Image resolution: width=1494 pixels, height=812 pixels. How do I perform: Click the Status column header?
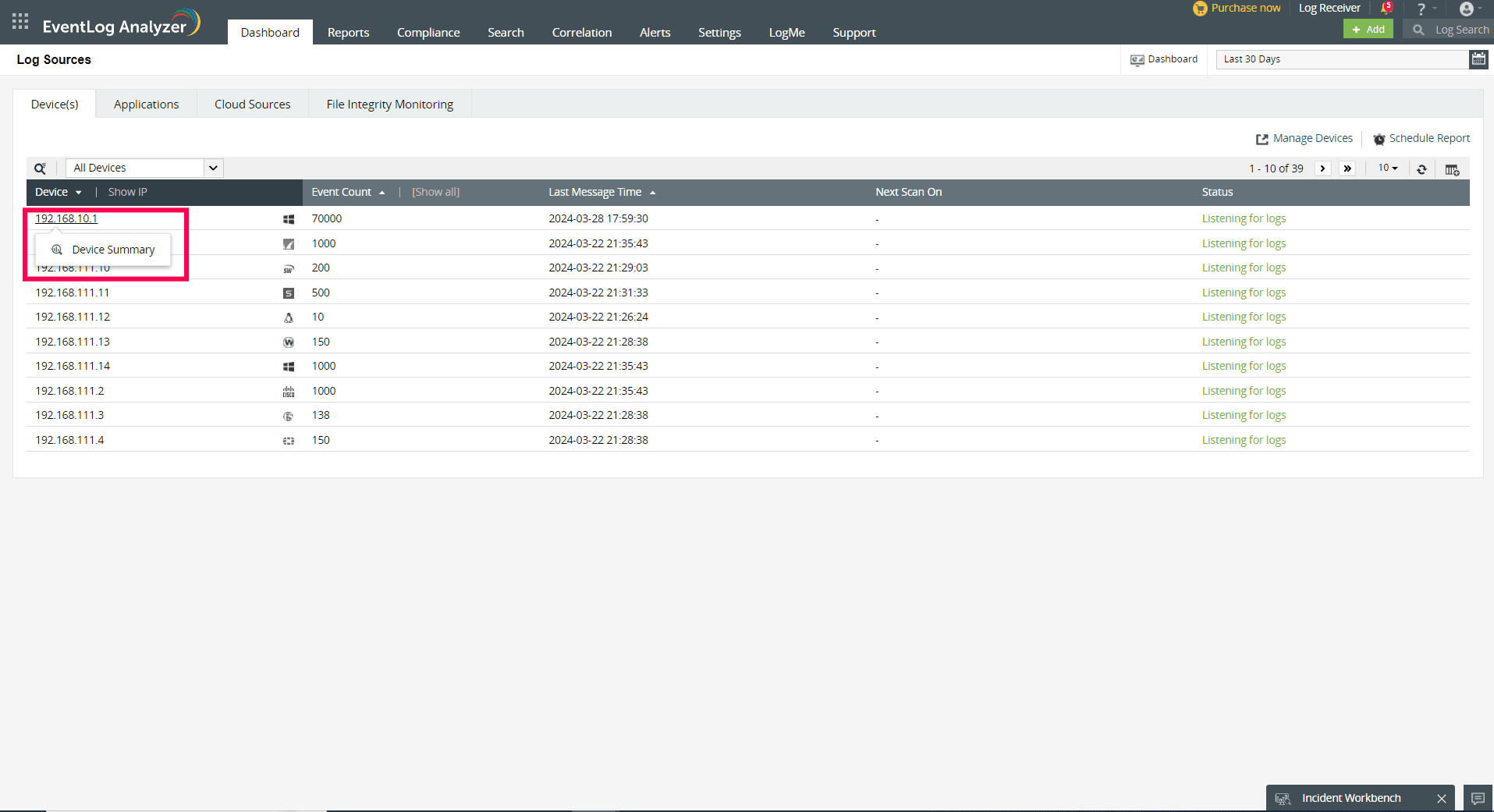pos(1217,192)
